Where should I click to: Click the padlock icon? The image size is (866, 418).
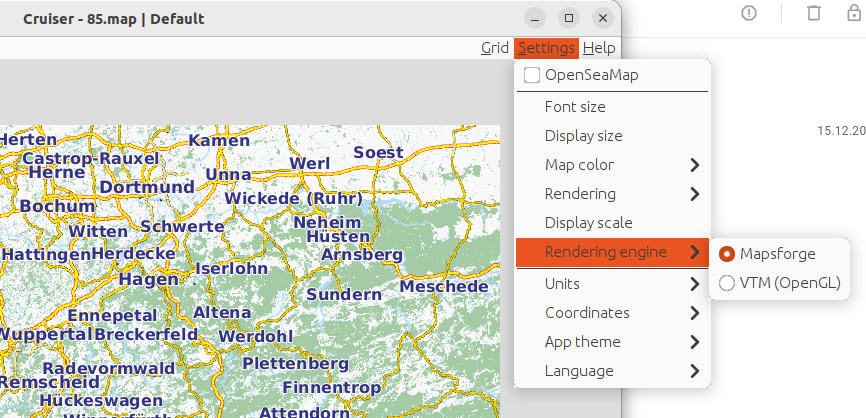(854, 13)
